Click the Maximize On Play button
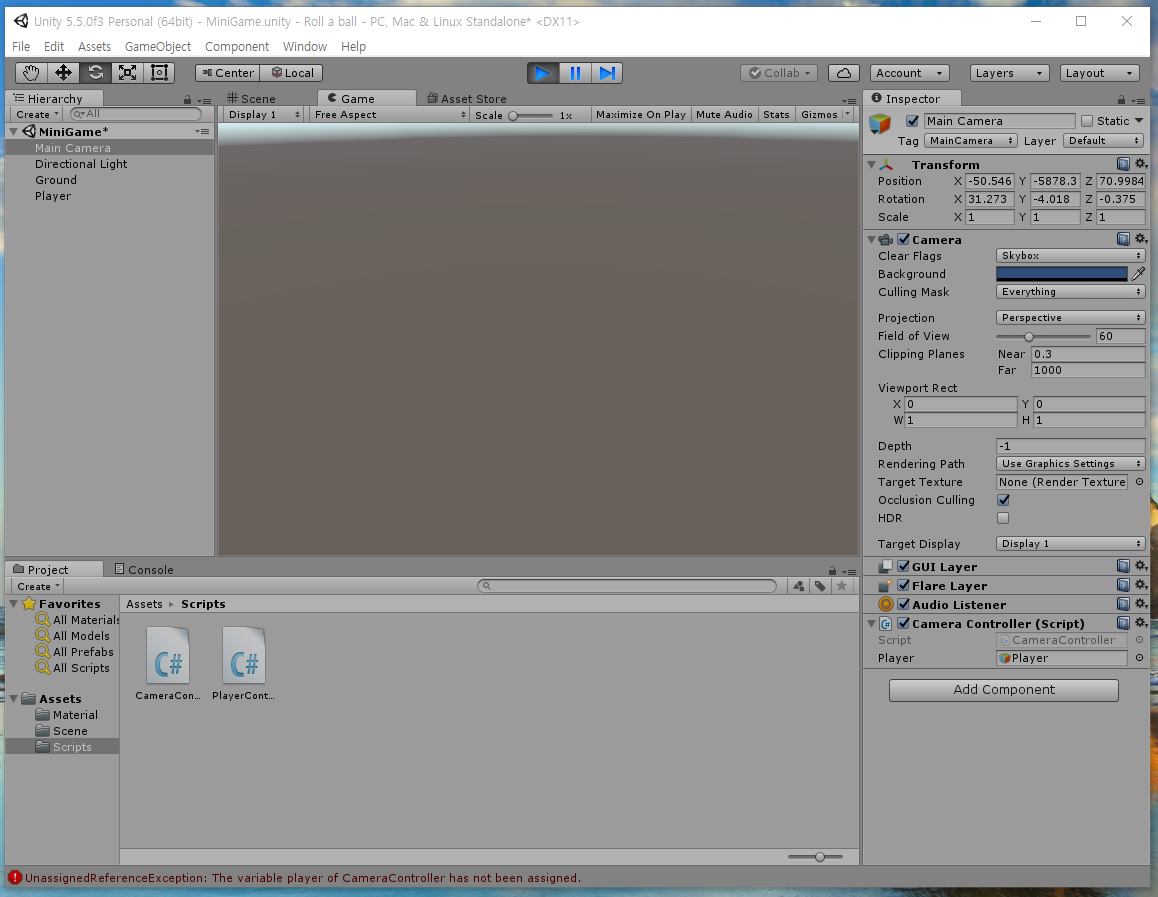Viewport: 1158px width, 897px height. [640, 113]
